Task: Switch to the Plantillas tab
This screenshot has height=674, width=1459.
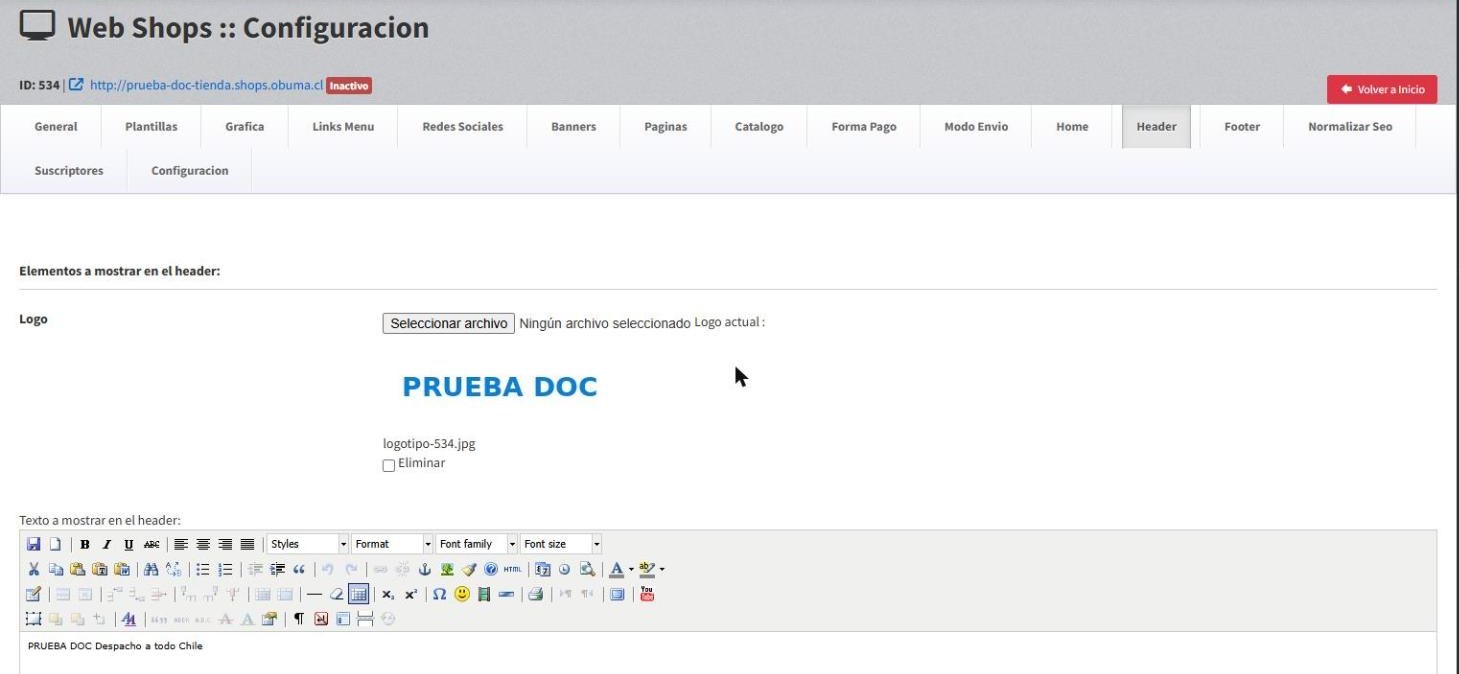Action: 151,127
